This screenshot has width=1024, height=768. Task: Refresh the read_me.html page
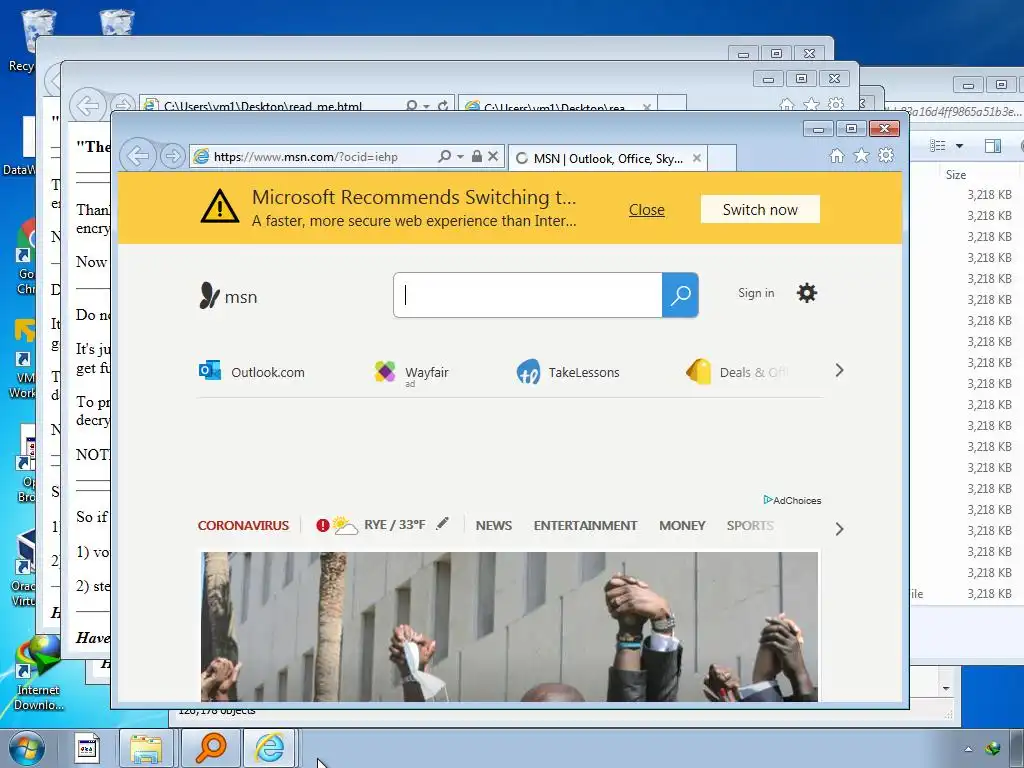443,106
